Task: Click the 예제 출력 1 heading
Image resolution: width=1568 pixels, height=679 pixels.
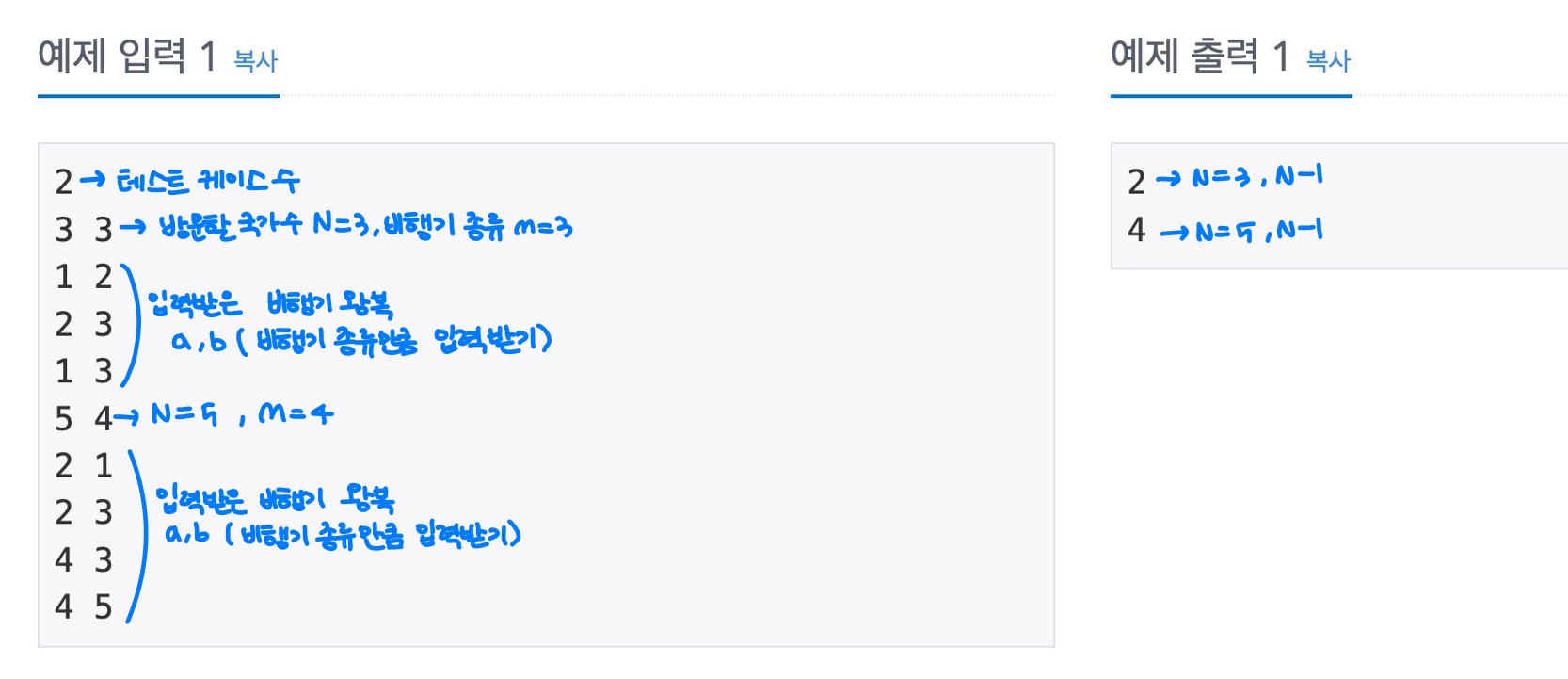Action: click(x=1200, y=57)
